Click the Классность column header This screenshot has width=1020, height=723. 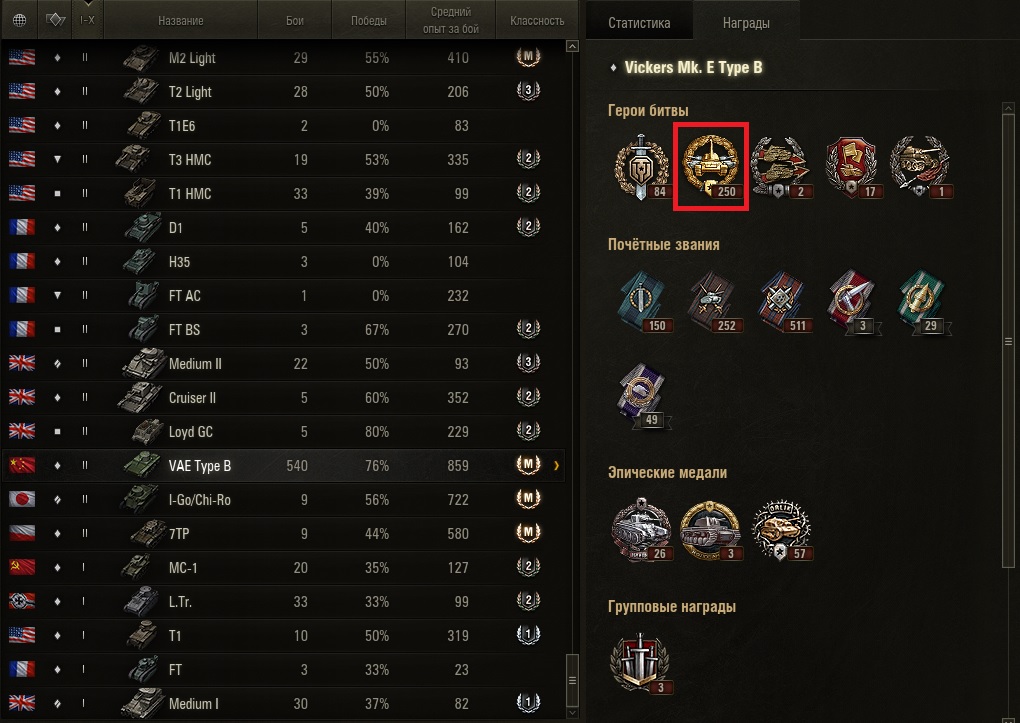(537, 20)
